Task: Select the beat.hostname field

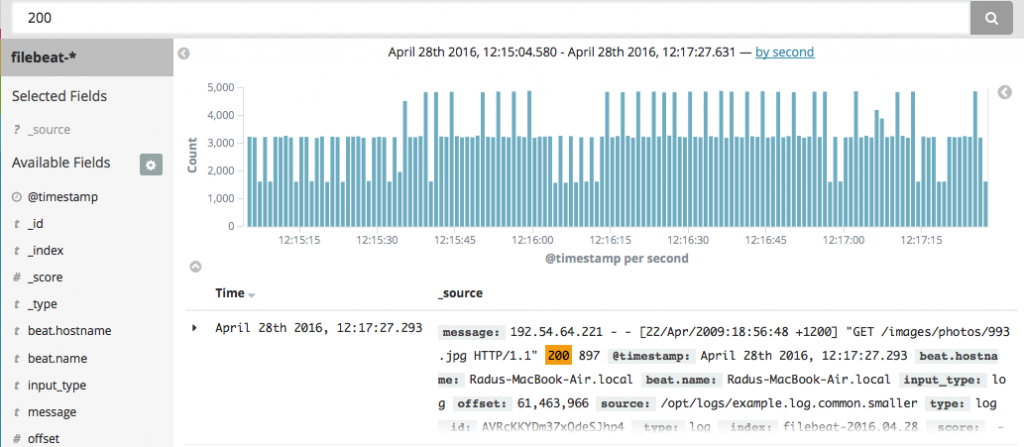Action: (69, 331)
